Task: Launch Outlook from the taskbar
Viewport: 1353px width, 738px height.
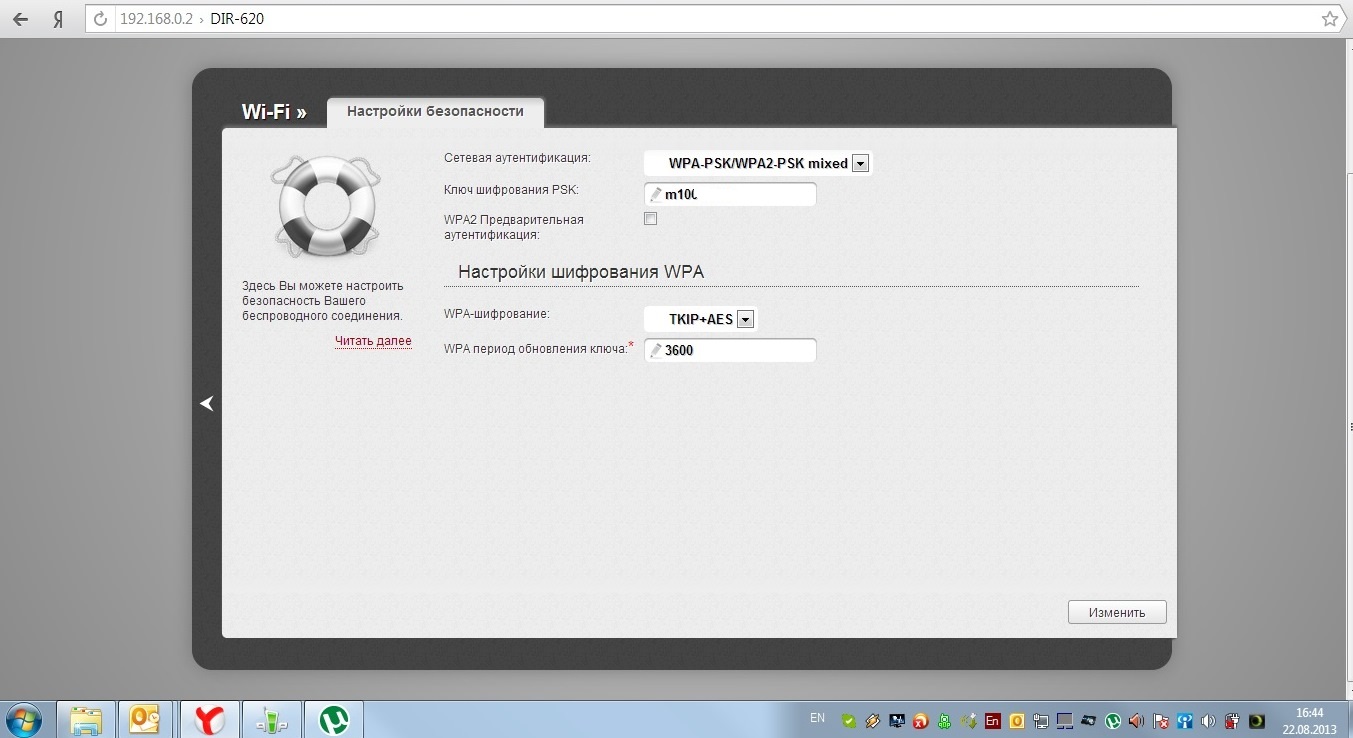Action: coord(147,719)
